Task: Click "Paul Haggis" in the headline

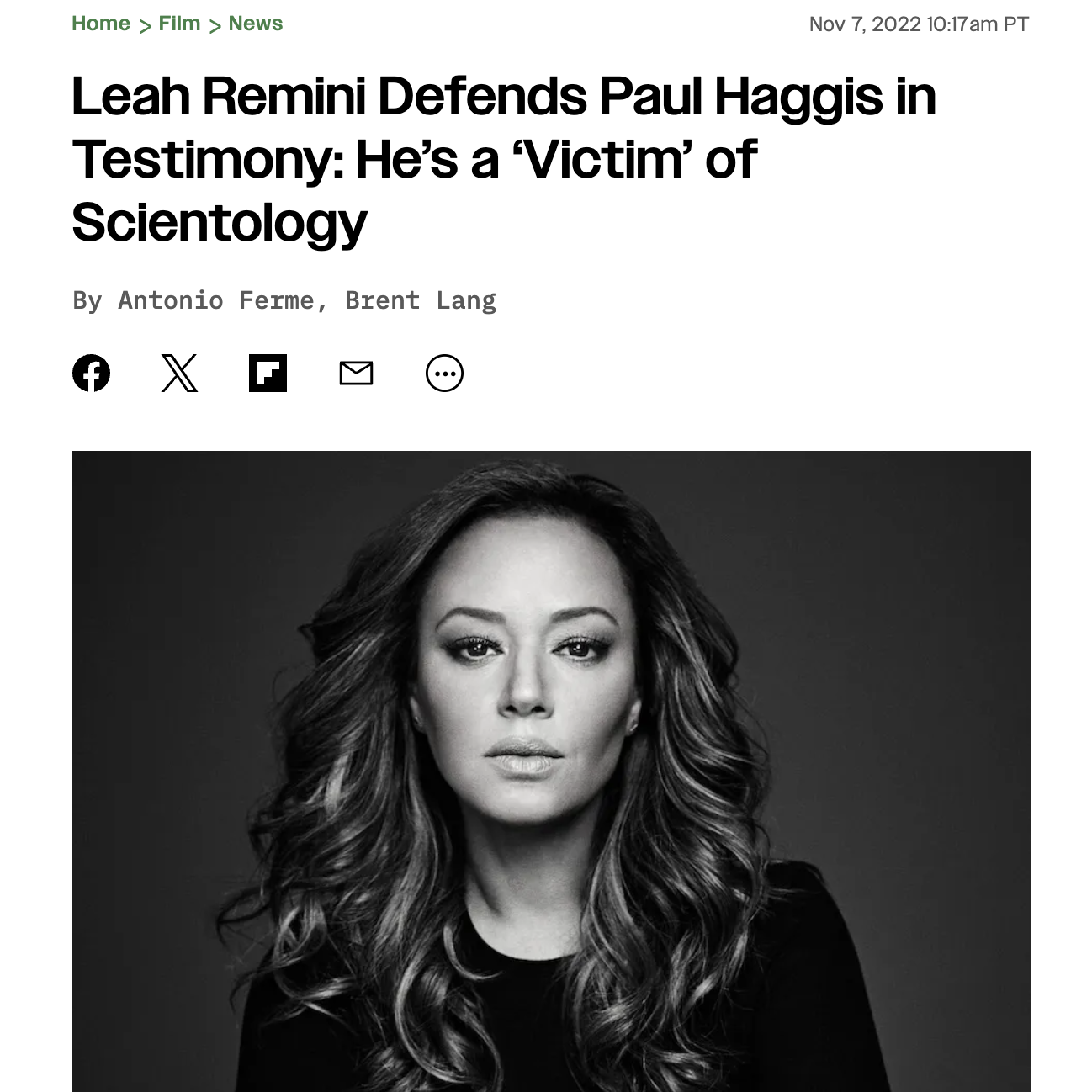Action: pos(740,96)
